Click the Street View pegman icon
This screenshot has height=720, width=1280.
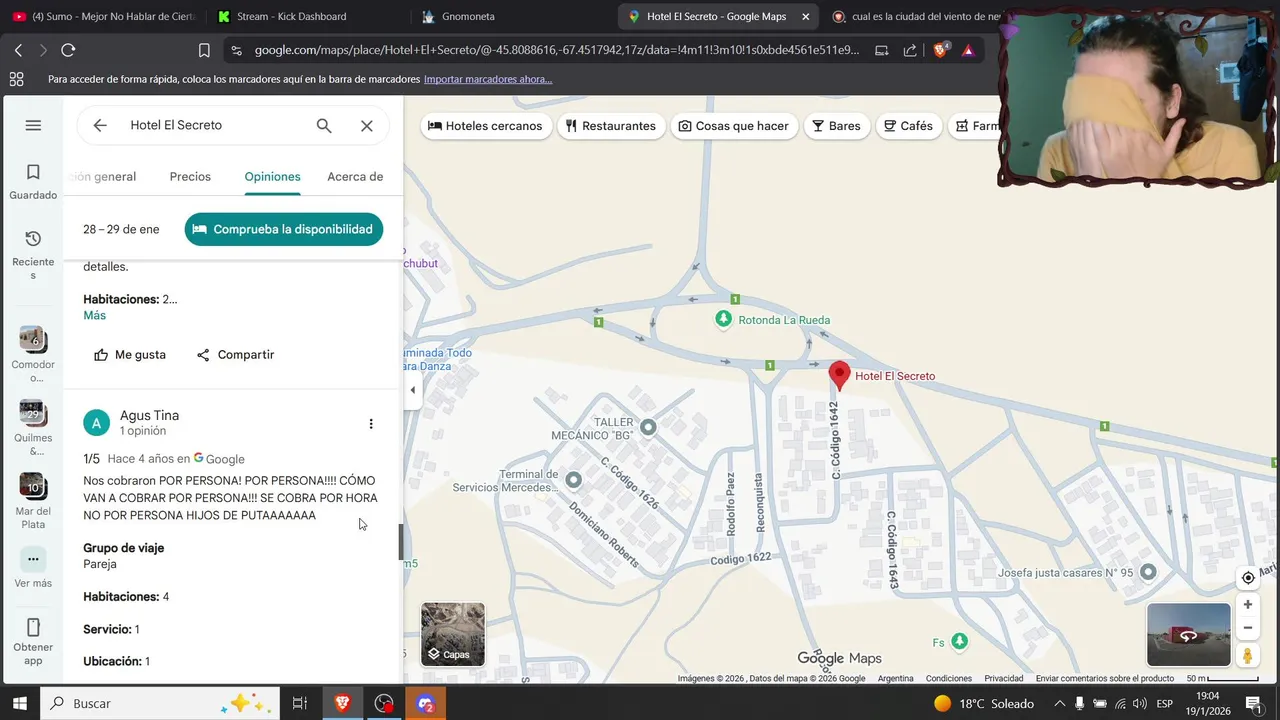1248,656
